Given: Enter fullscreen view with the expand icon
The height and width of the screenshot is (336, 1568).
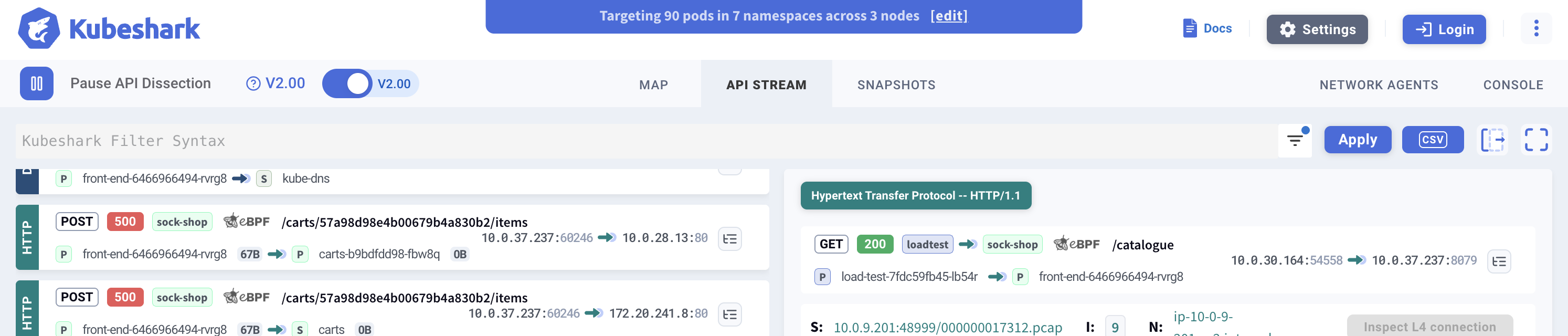Looking at the screenshot, I should tap(1535, 140).
